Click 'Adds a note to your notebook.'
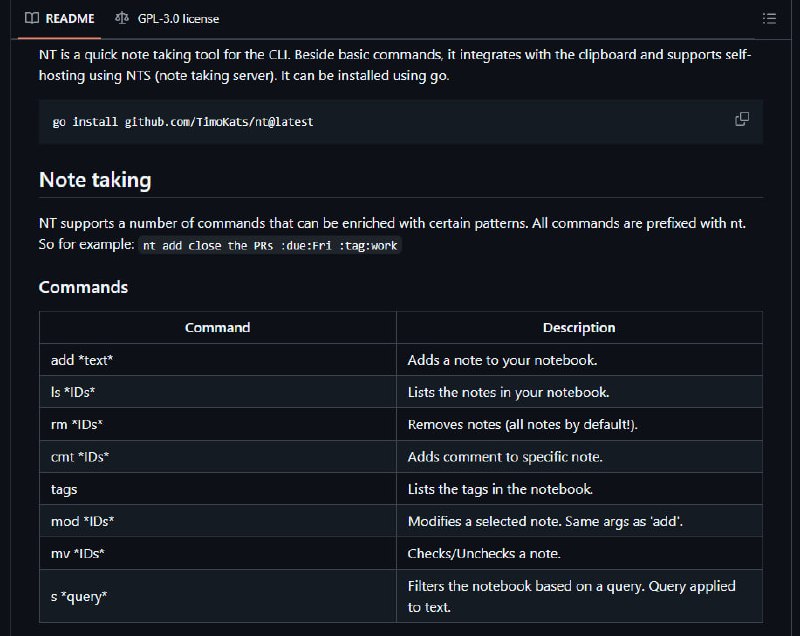The width and height of the screenshot is (800, 636). 502,360
